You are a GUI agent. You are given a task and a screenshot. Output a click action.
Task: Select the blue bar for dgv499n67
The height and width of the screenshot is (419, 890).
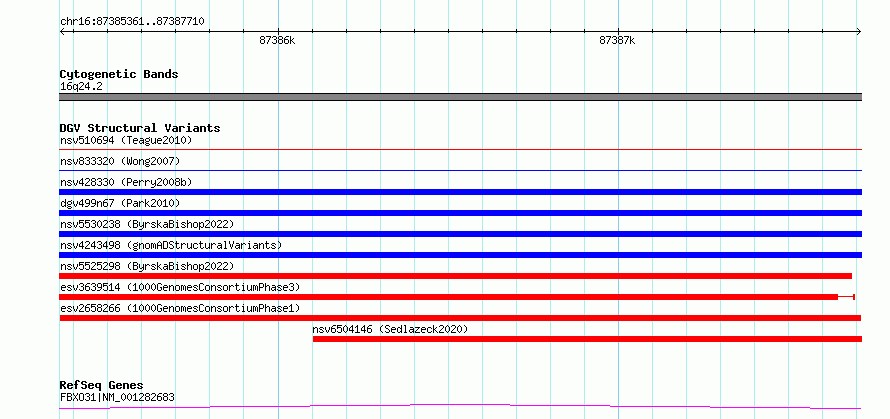460,213
